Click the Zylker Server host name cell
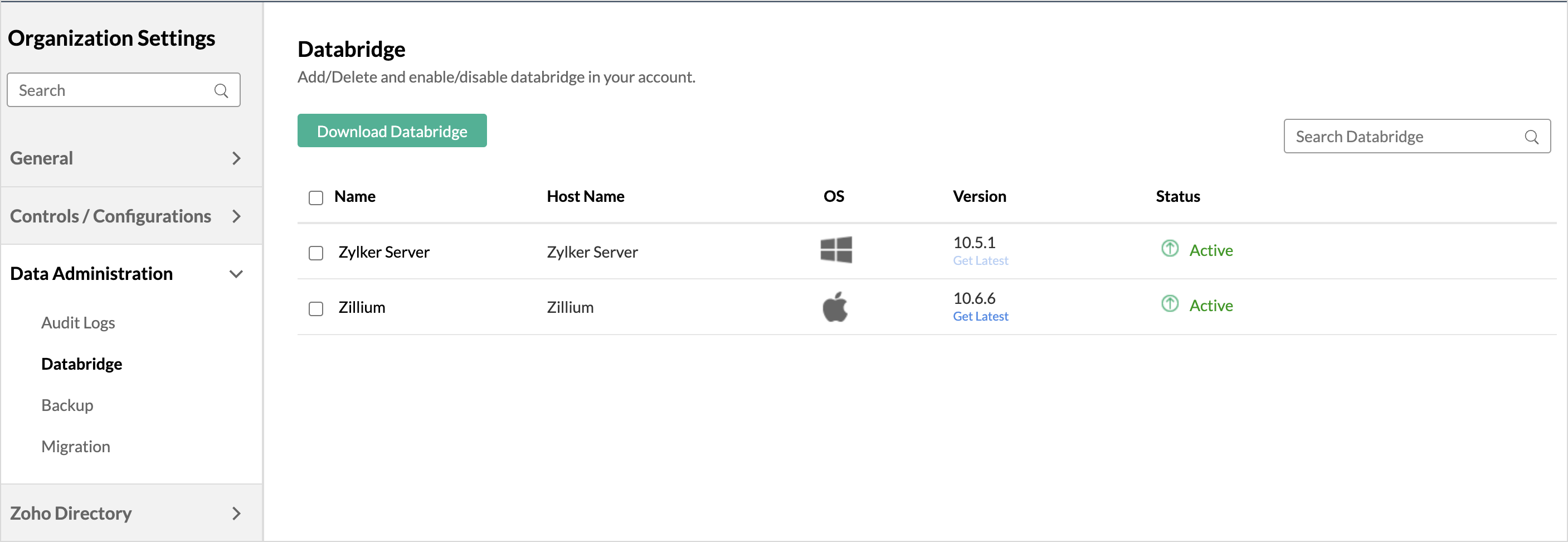The height and width of the screenshot is (542, 1568). [592, 252]
